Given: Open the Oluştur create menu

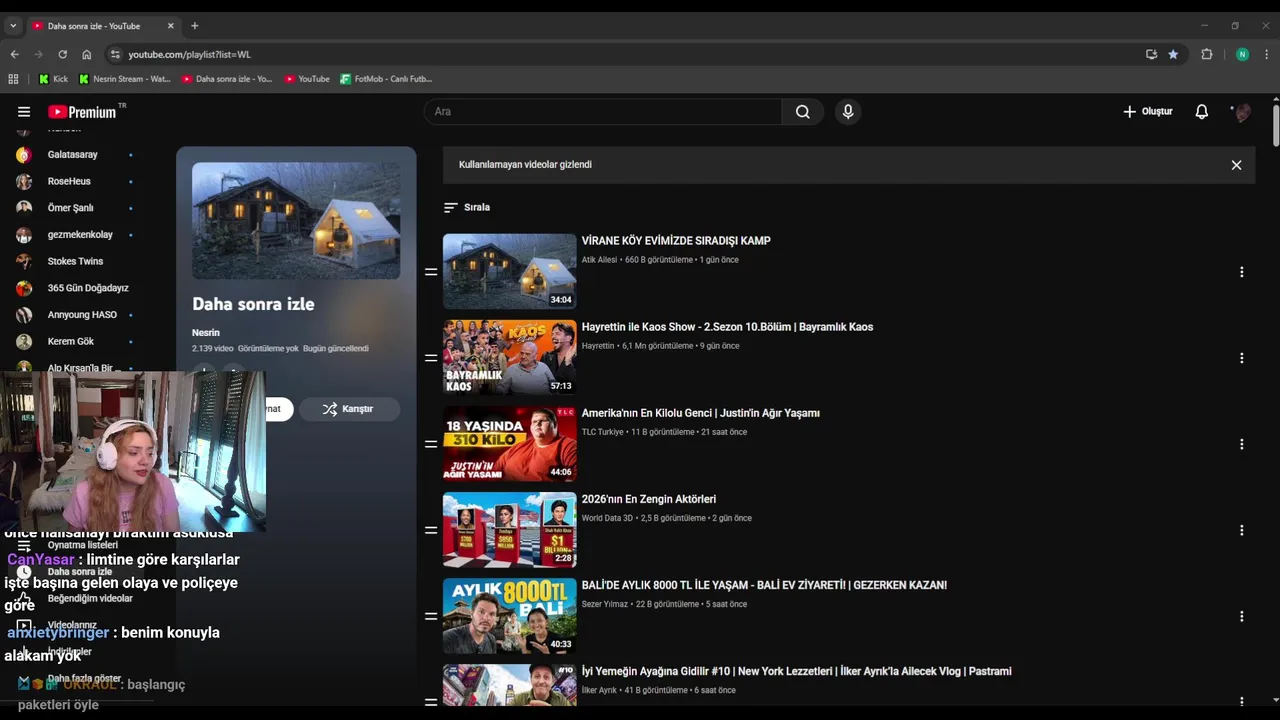Looking at the screenshot, I should [x=1147, y=112].
